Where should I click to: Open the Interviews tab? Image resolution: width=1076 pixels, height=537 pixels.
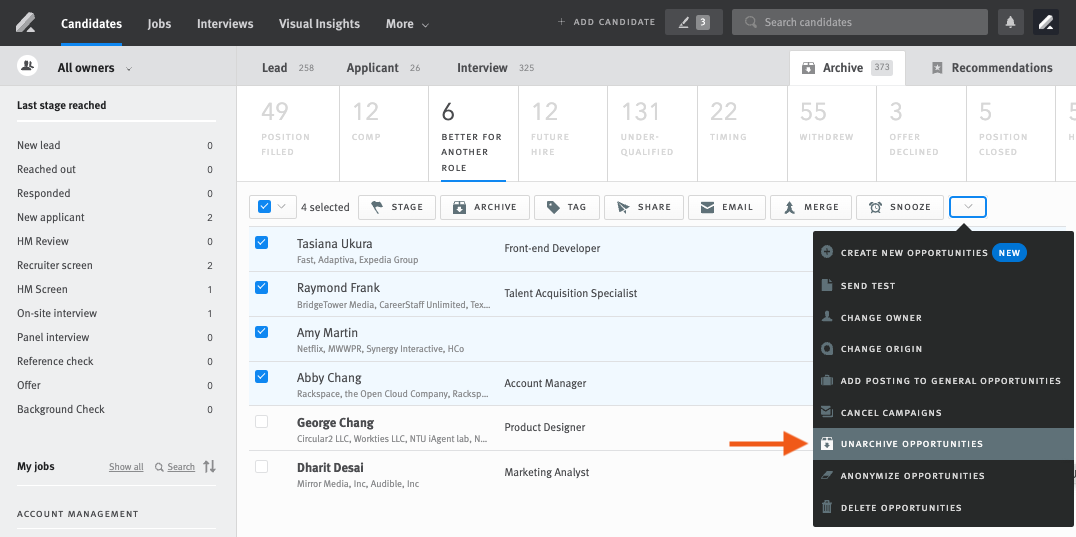point(225,23)
